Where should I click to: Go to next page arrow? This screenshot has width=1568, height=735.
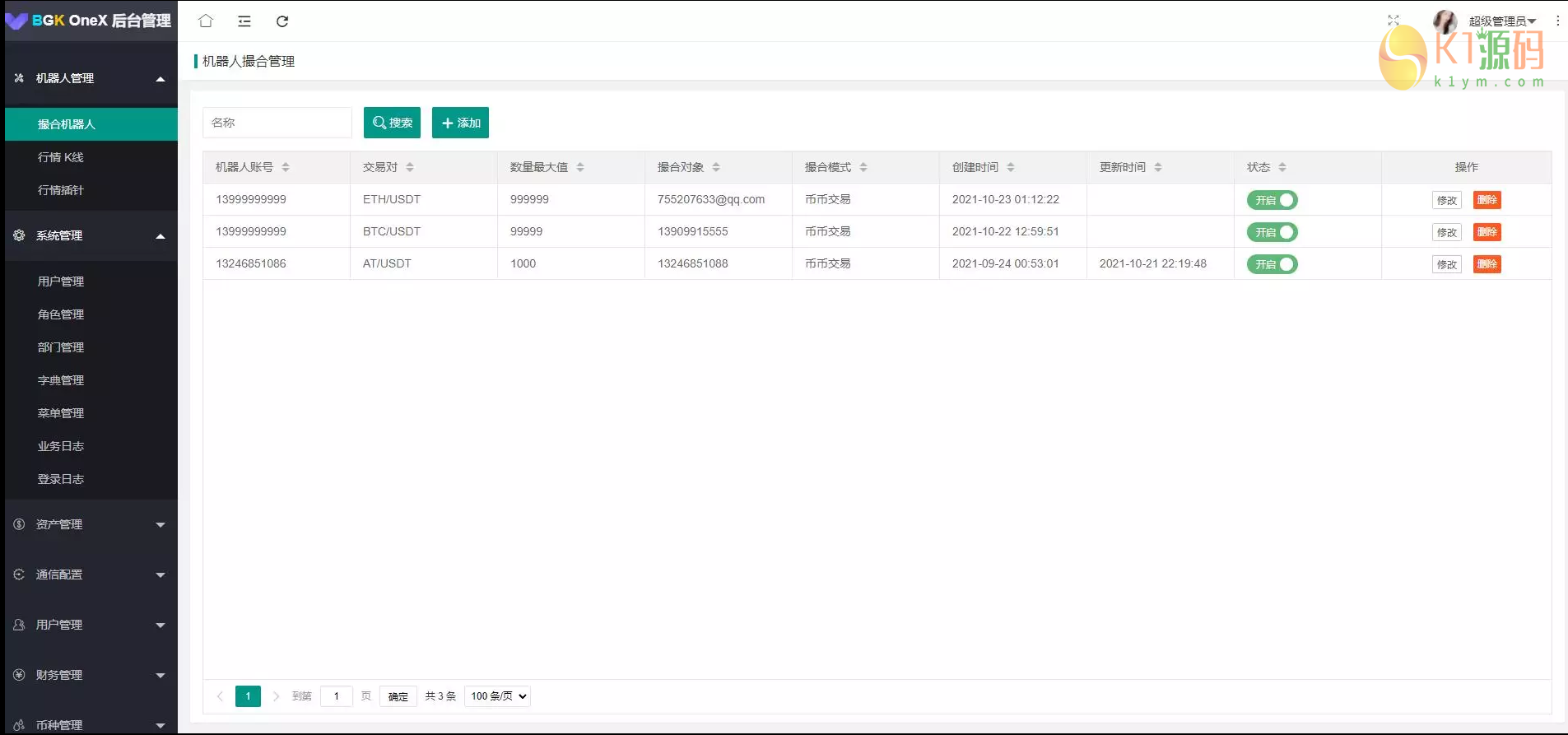[x=276, y=696]
